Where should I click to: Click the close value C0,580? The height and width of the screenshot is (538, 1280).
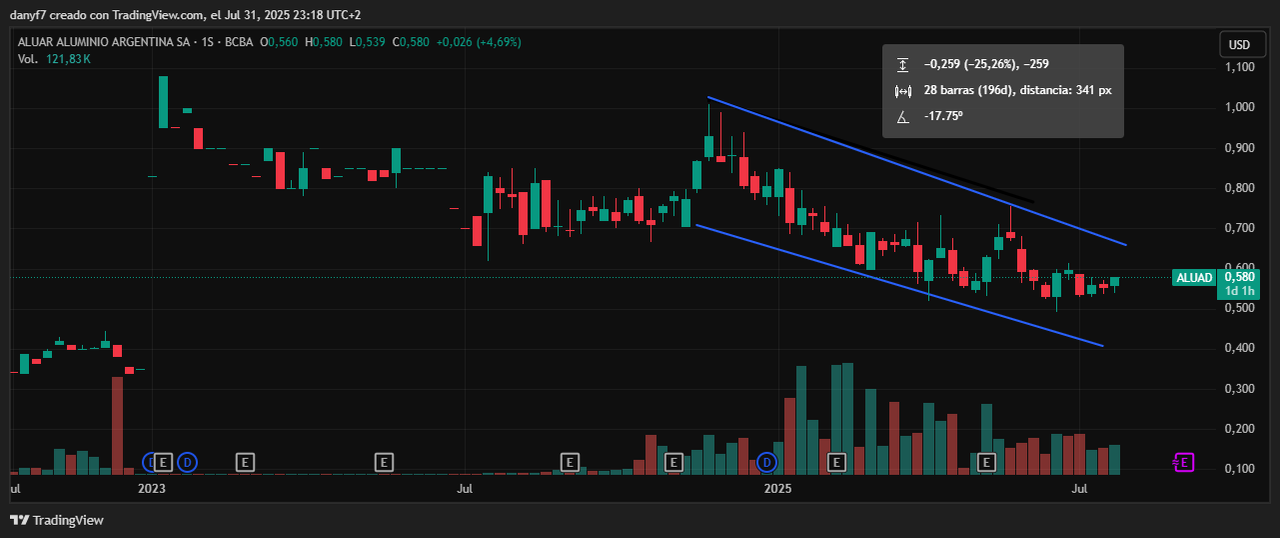[411, 42]
